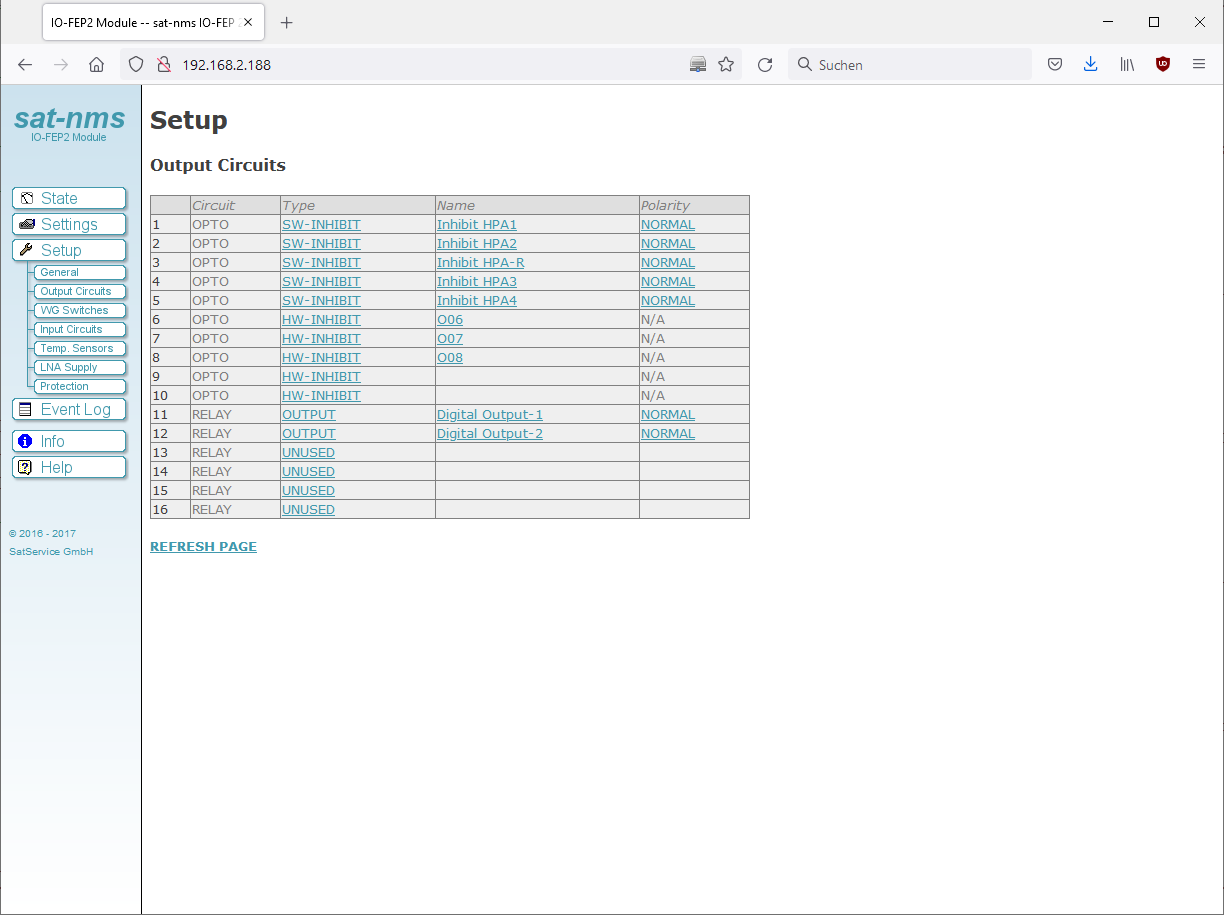
Task: Open the Pocket save icon
Action: tap(1054, 64)
